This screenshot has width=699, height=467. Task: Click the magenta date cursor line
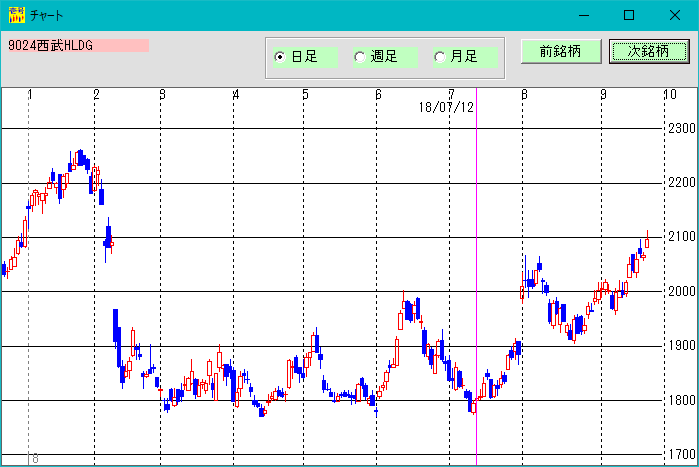[x=477, y=276]
